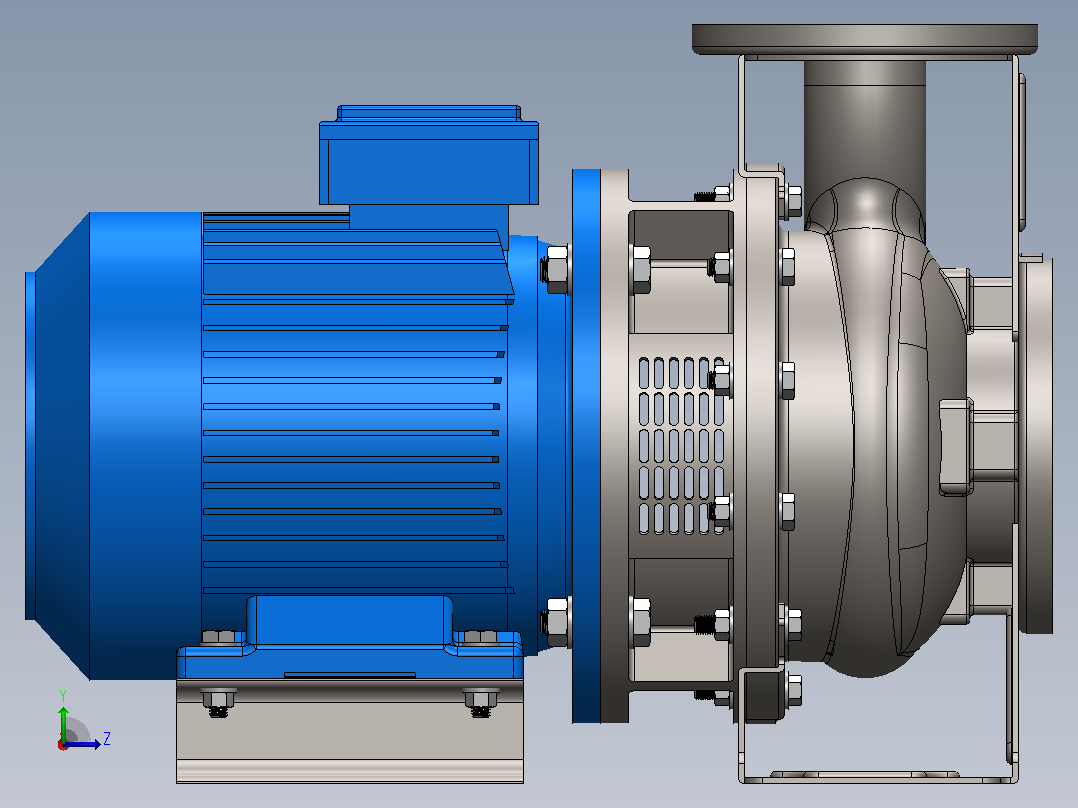Select the blue motor flange beside the pump bracket

tap(586, 446)
